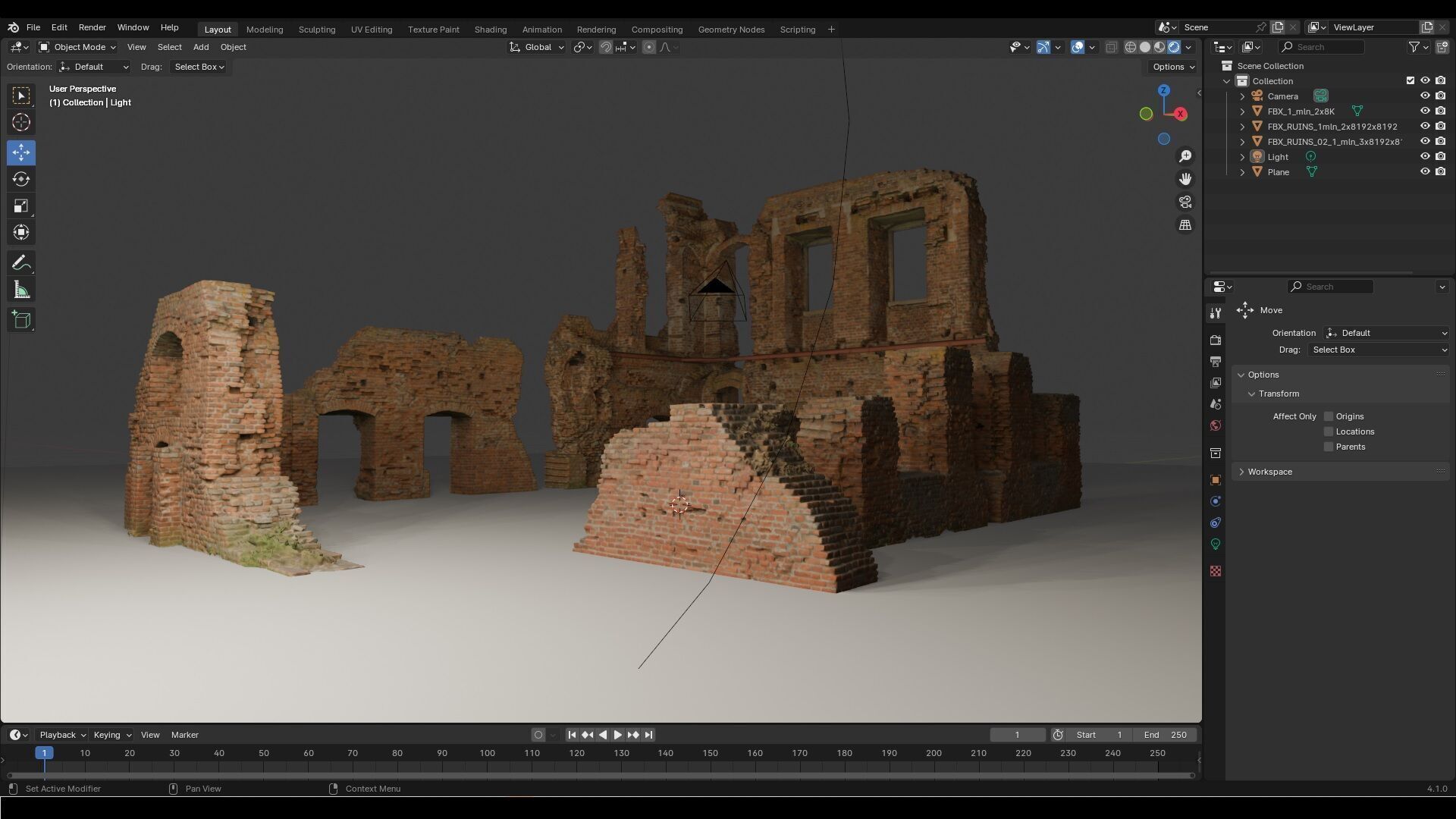Open the File menu
Viewport: 1456px width, 819px height.
[33, 27]
